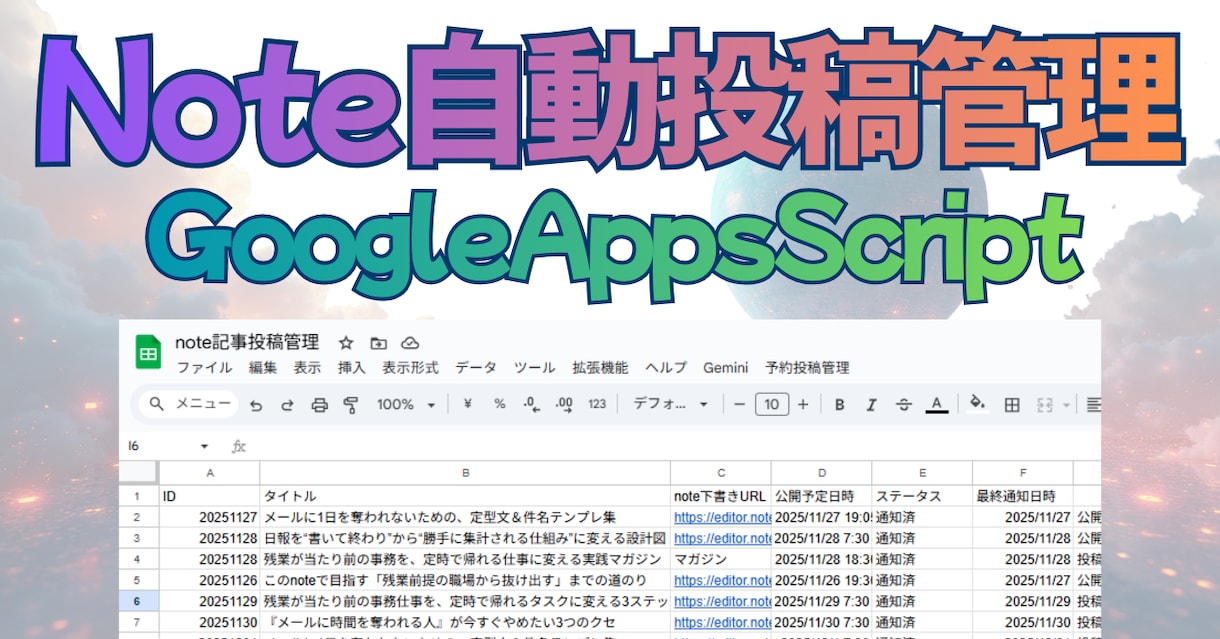Click the I6 name box

[134, 446]
